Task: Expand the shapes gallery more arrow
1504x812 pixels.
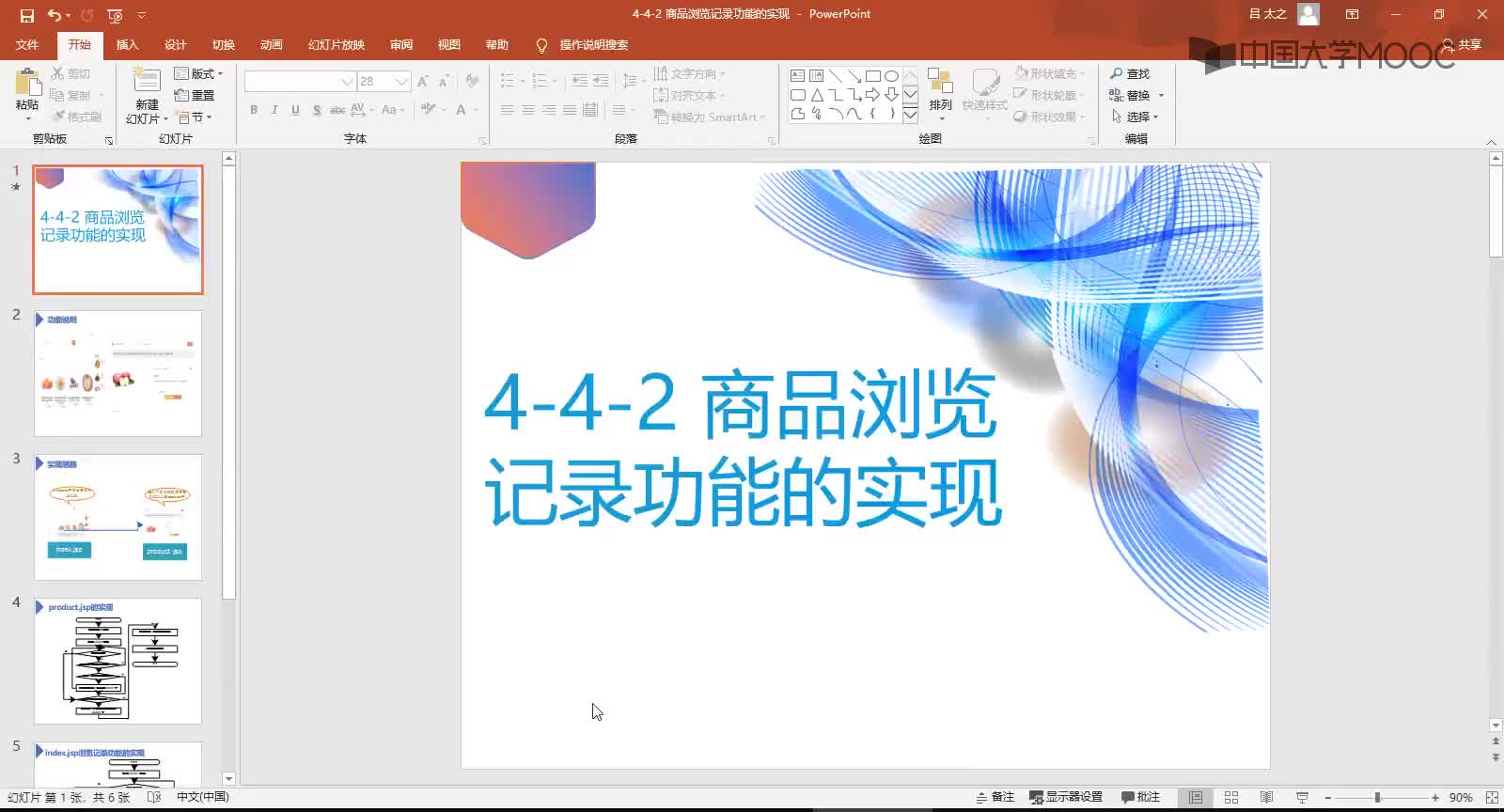Action: click(910, 115)
